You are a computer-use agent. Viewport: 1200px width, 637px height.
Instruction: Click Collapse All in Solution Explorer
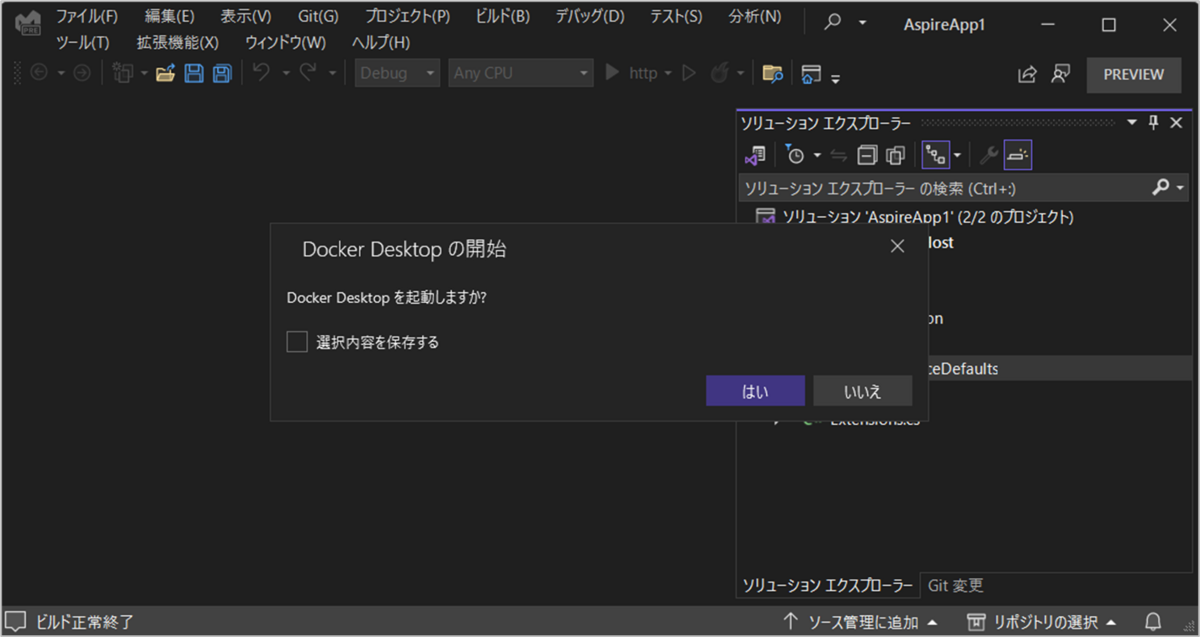click(867, 155)
